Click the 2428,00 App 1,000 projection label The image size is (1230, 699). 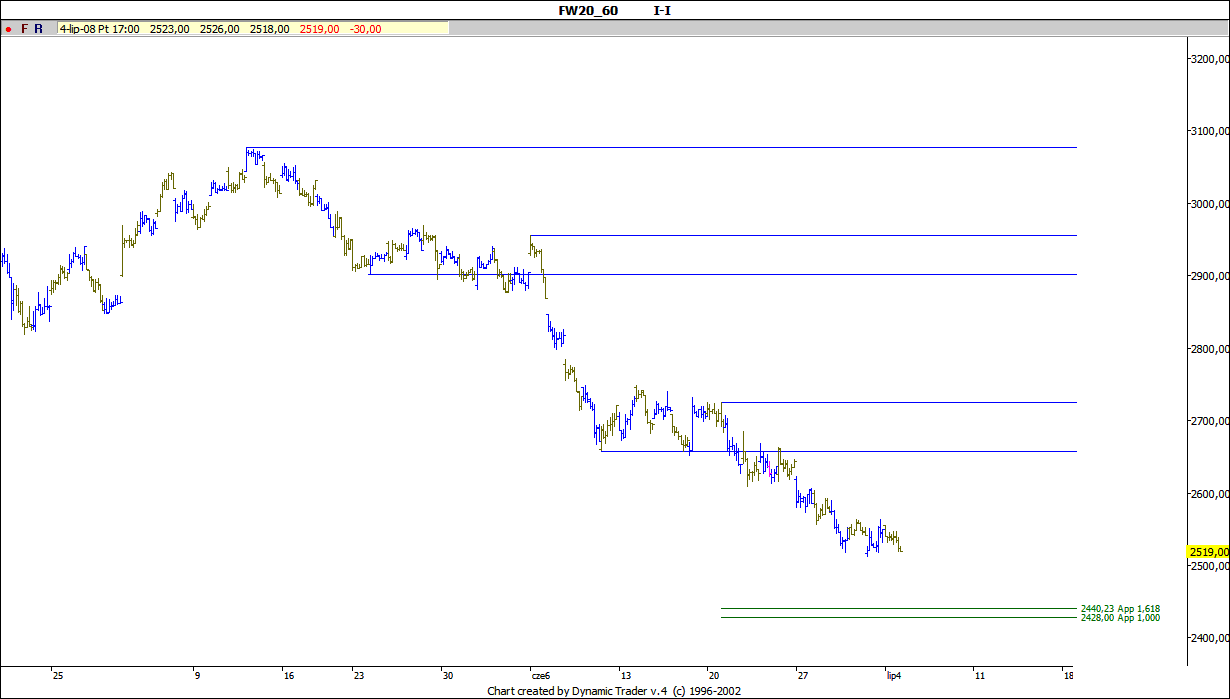pyautogui.click(x=1120, y=618)
